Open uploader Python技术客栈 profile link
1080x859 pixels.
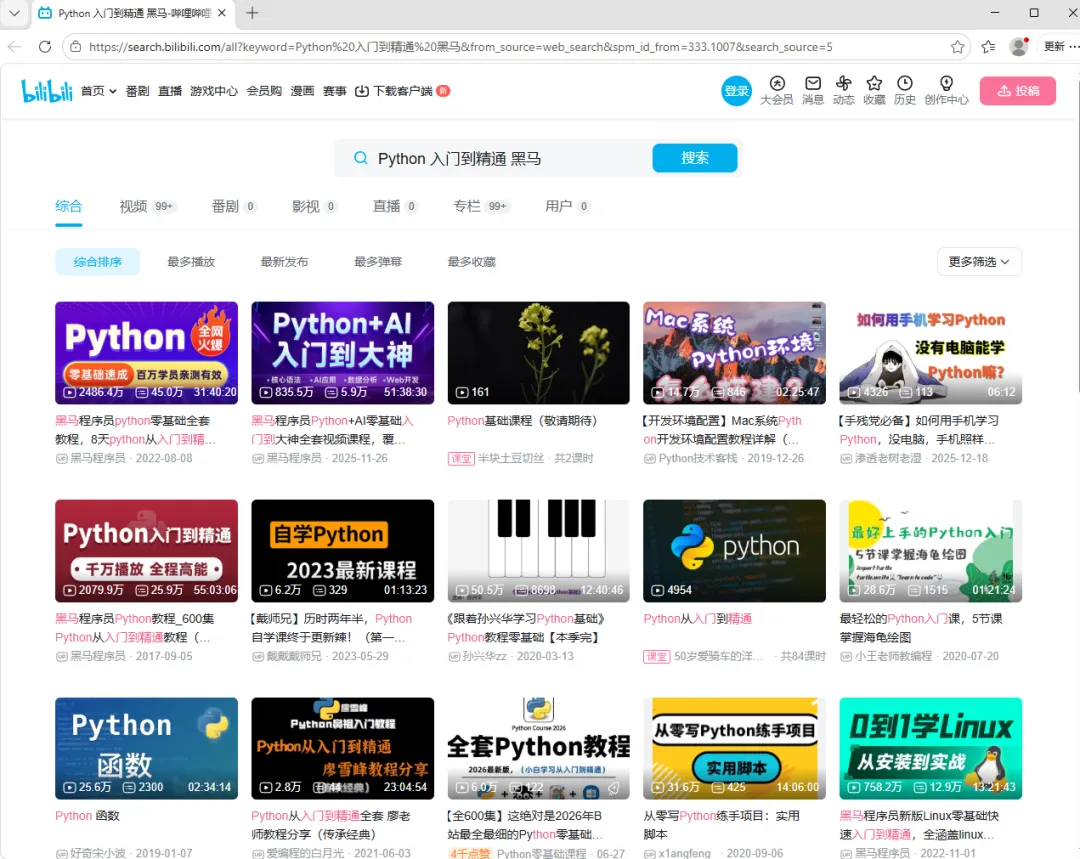tap(698, 458)
